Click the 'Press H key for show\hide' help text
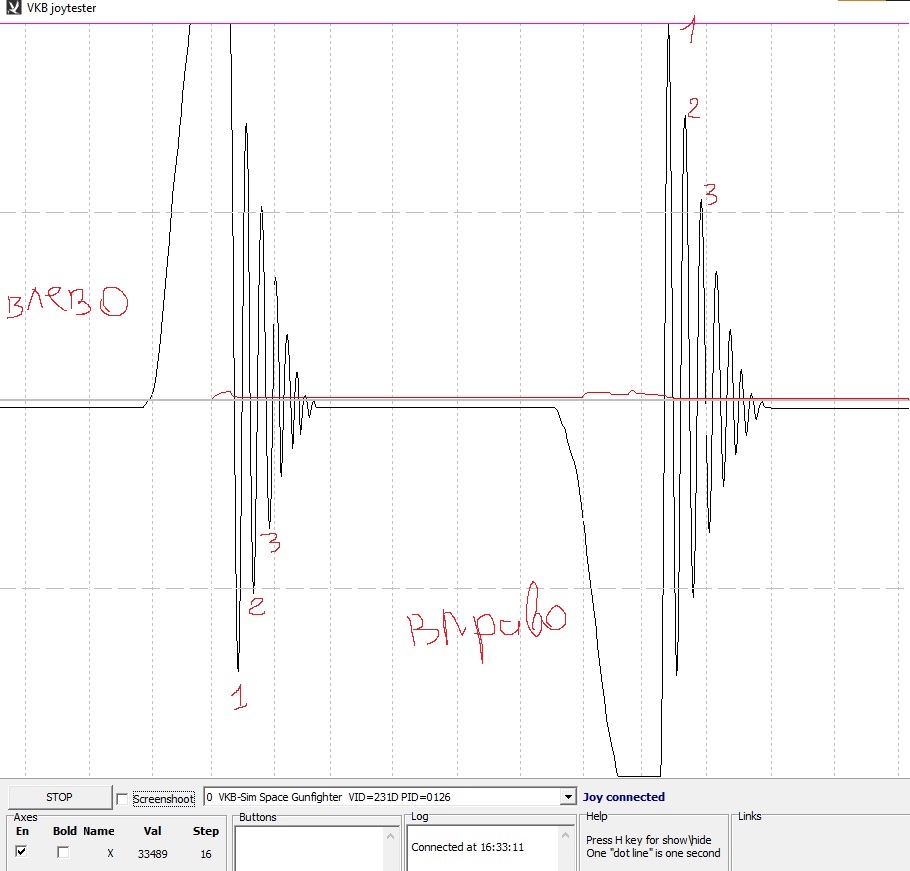 tap(648, 840)
